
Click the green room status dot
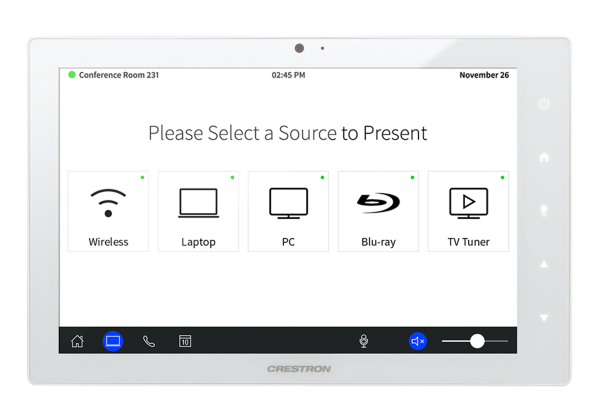pos(72,75)
